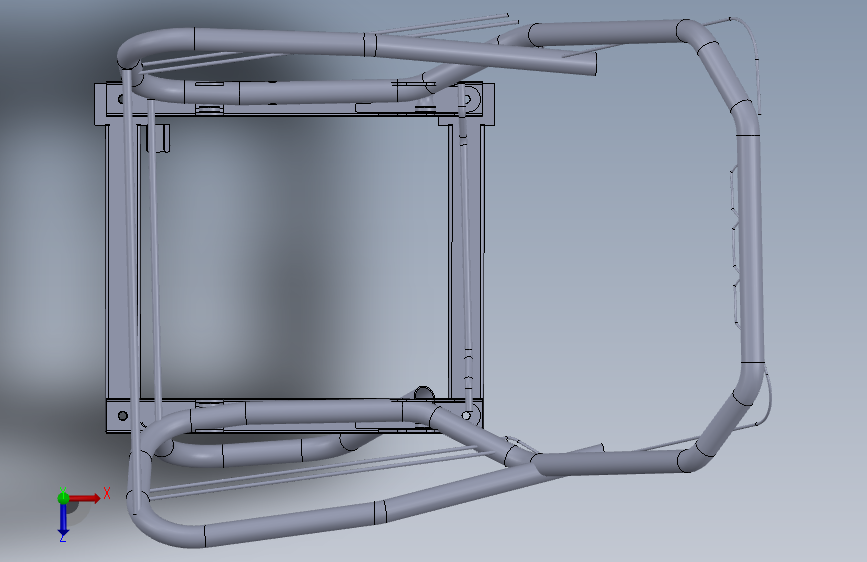This screenshot has width=867, height=562.
Task: Select the open cut end of the upper straight tube
Action: (594, 64)
